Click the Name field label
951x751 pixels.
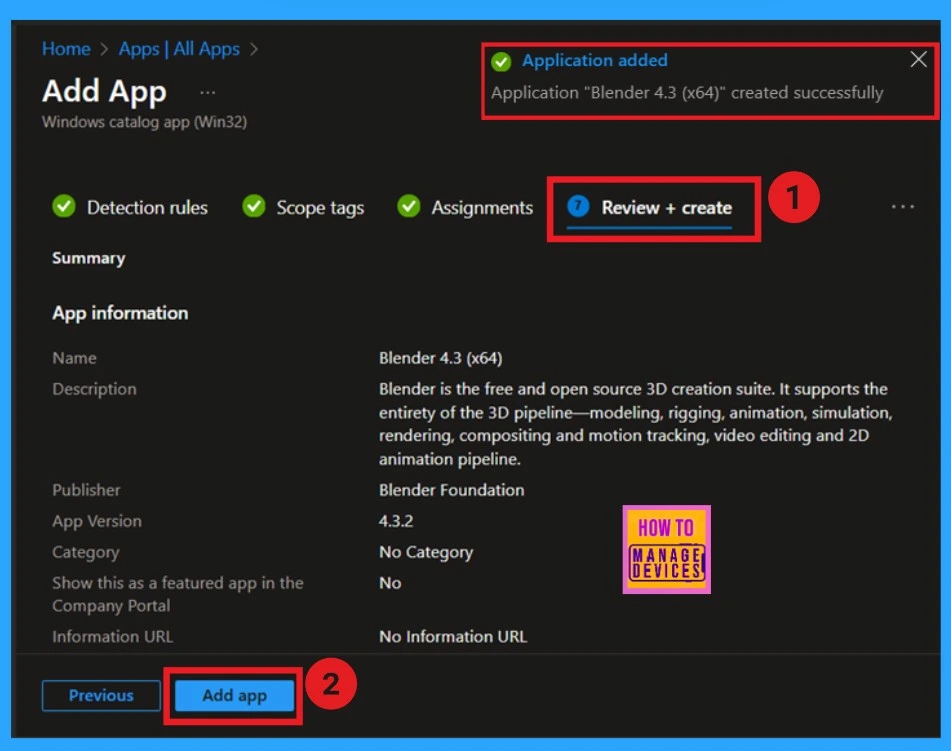[74, 358]
